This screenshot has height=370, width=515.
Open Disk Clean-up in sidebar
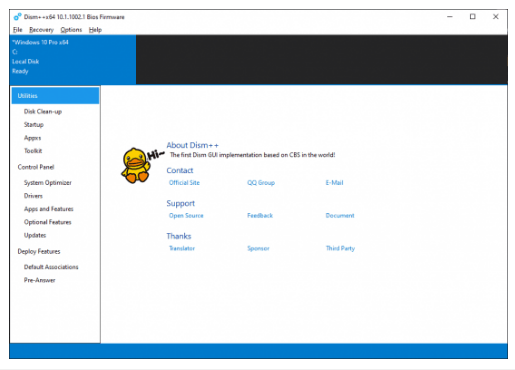[x=43, y=111]
